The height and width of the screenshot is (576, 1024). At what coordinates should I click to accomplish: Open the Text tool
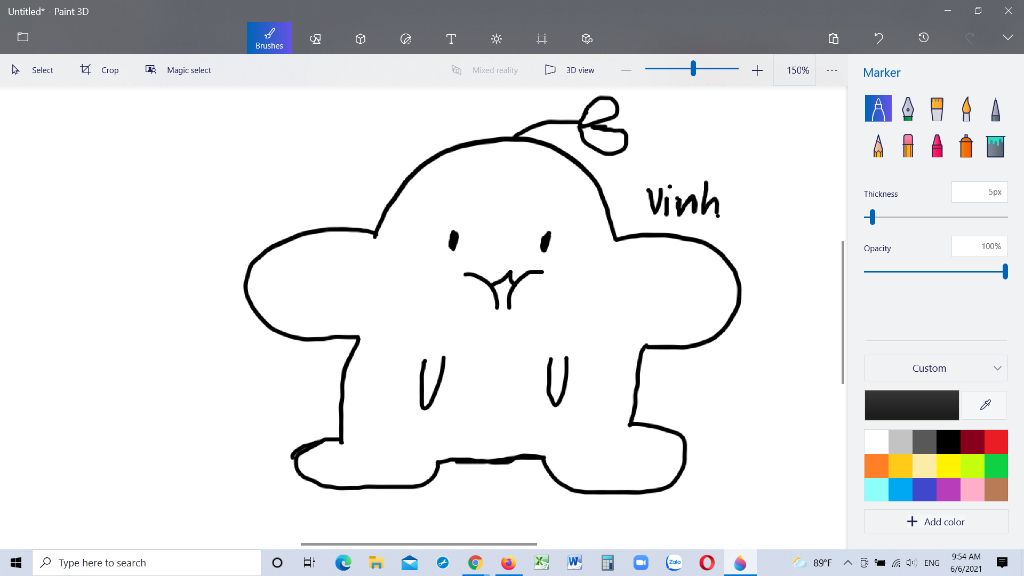pos(451,38)
